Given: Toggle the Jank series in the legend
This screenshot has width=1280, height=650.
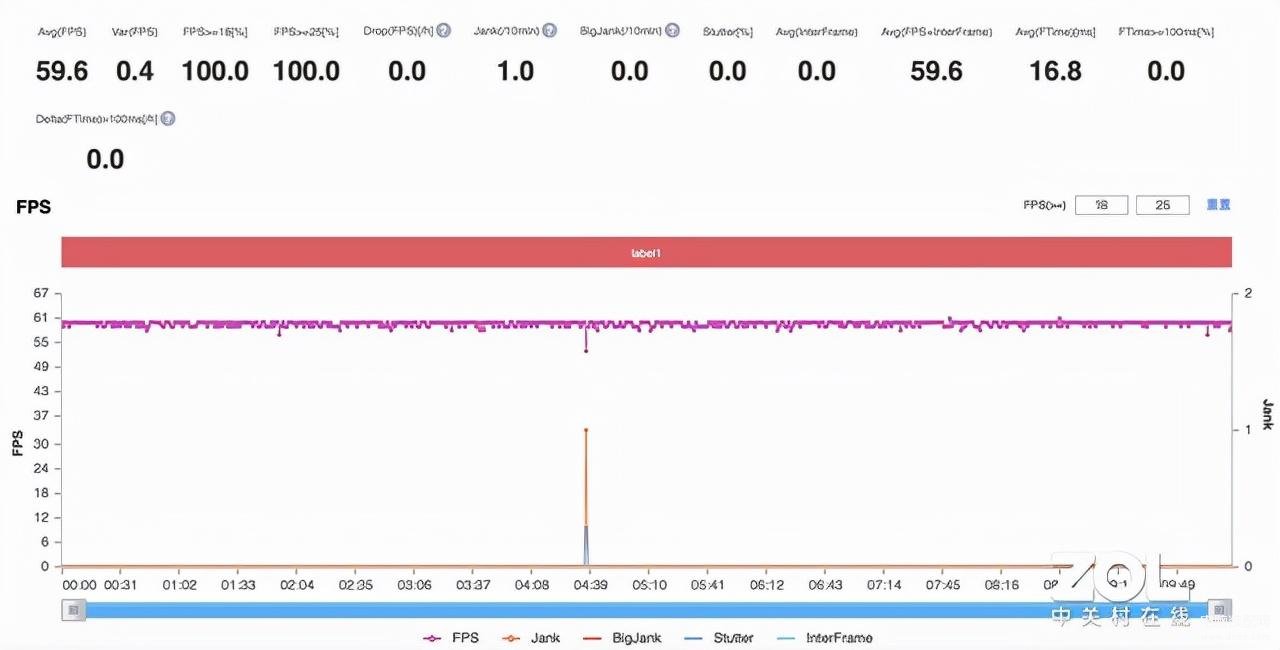Looking at the screenshot, I should [531, 638].
